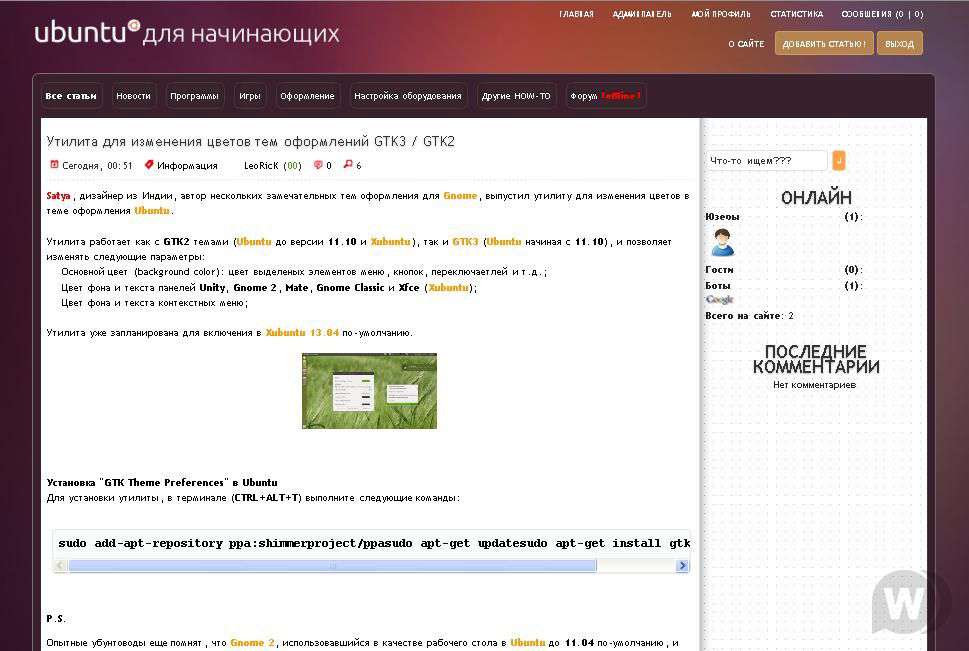Click the search field Что-то ищем???
The width and height of the screenshot is (969, 651).
click(x=766, y=161)
